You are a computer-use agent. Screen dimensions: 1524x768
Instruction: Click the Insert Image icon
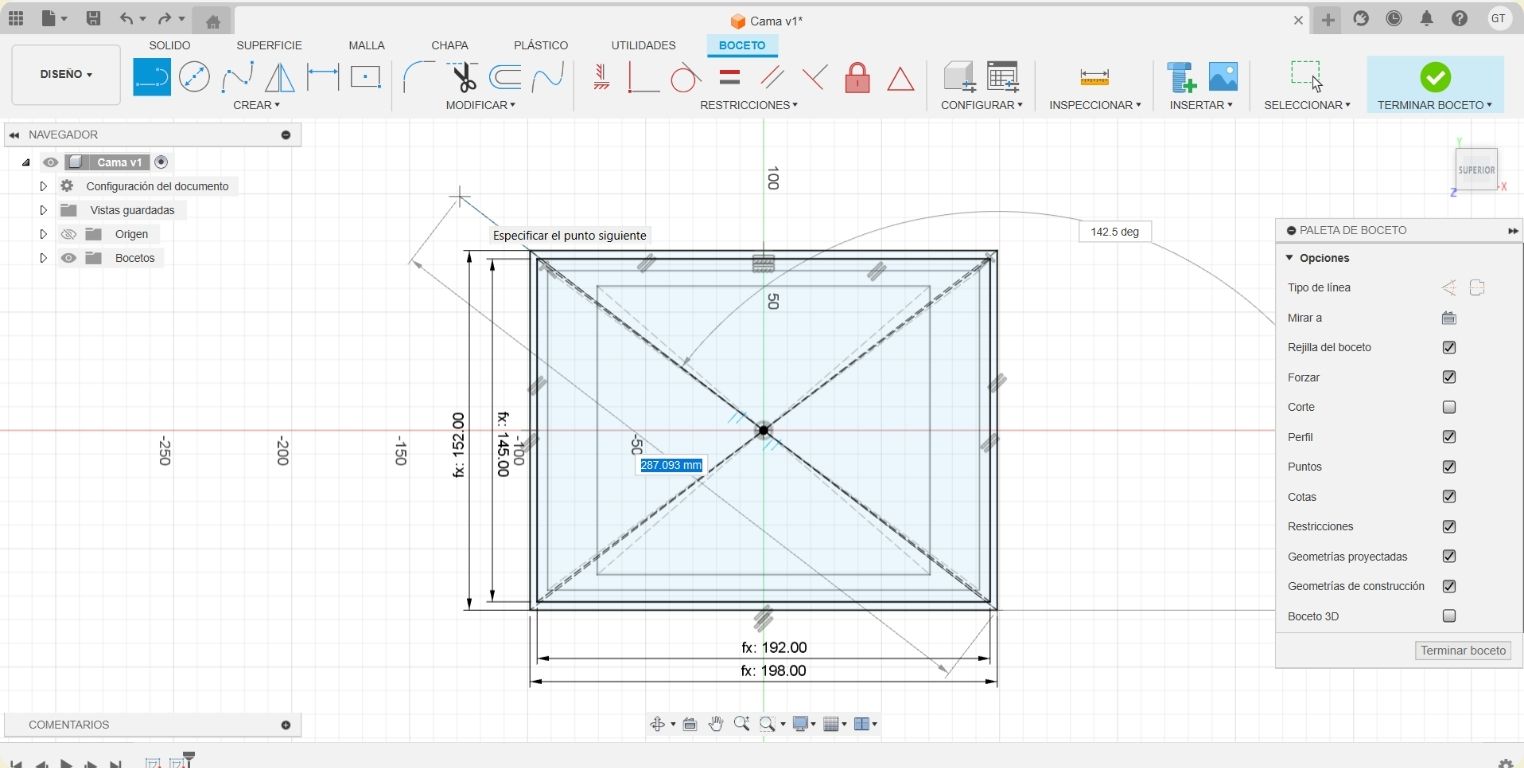[x=1223, y=77]
